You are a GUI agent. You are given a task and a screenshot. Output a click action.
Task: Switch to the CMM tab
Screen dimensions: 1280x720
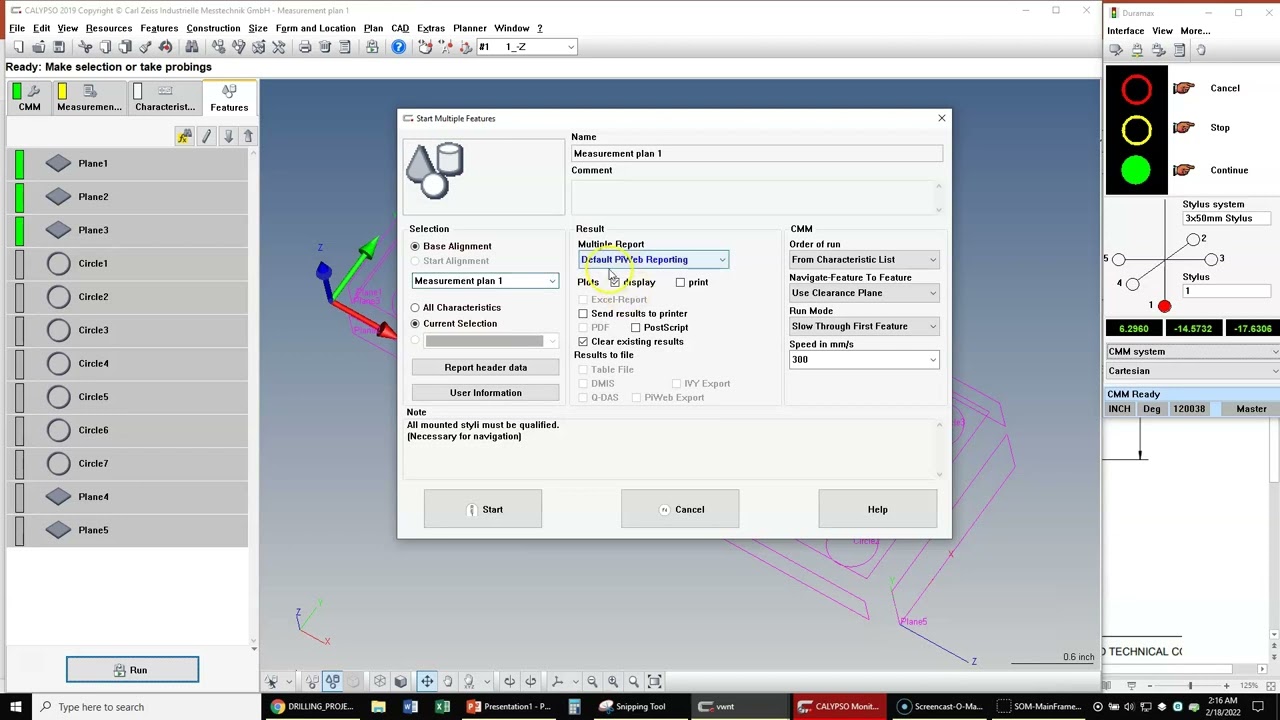[29, 97]
